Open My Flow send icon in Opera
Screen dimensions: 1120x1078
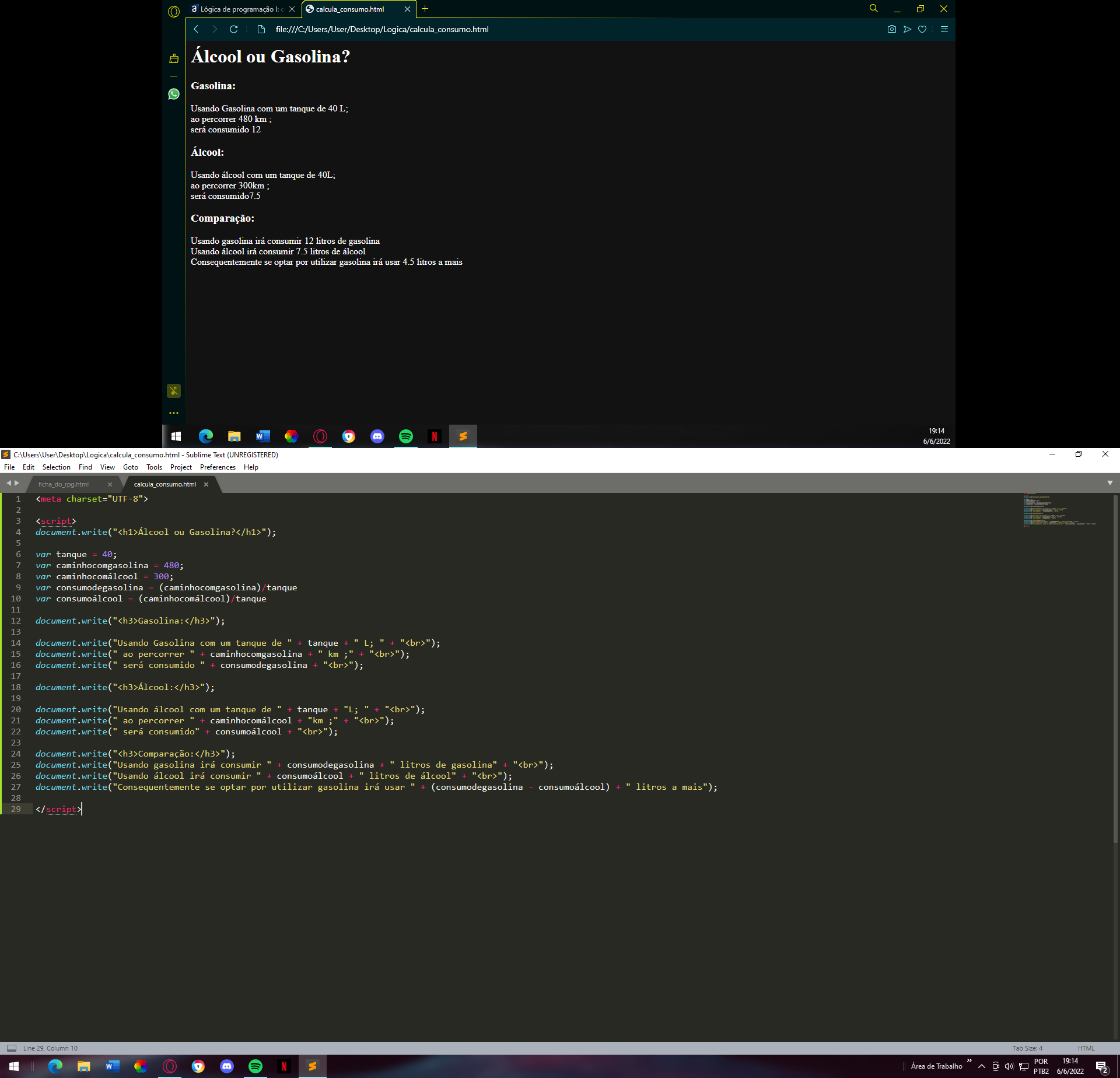click(907, 29)
